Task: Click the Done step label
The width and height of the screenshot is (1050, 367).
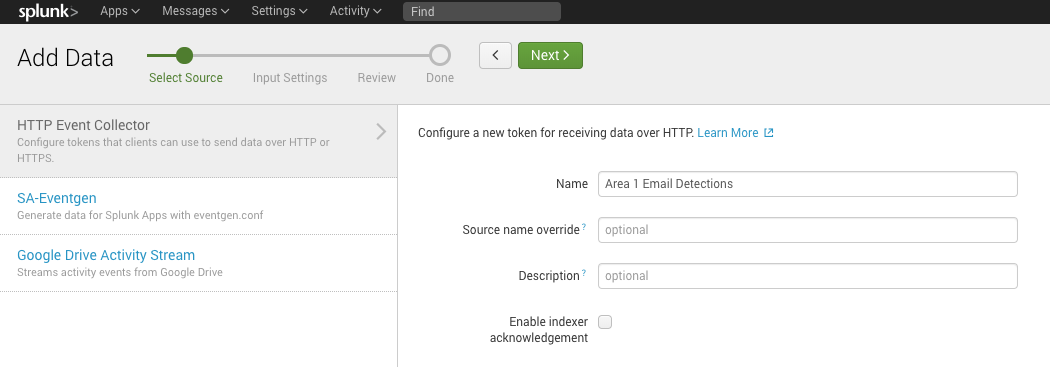Action: pyautogui.click(x=440, y=78)
